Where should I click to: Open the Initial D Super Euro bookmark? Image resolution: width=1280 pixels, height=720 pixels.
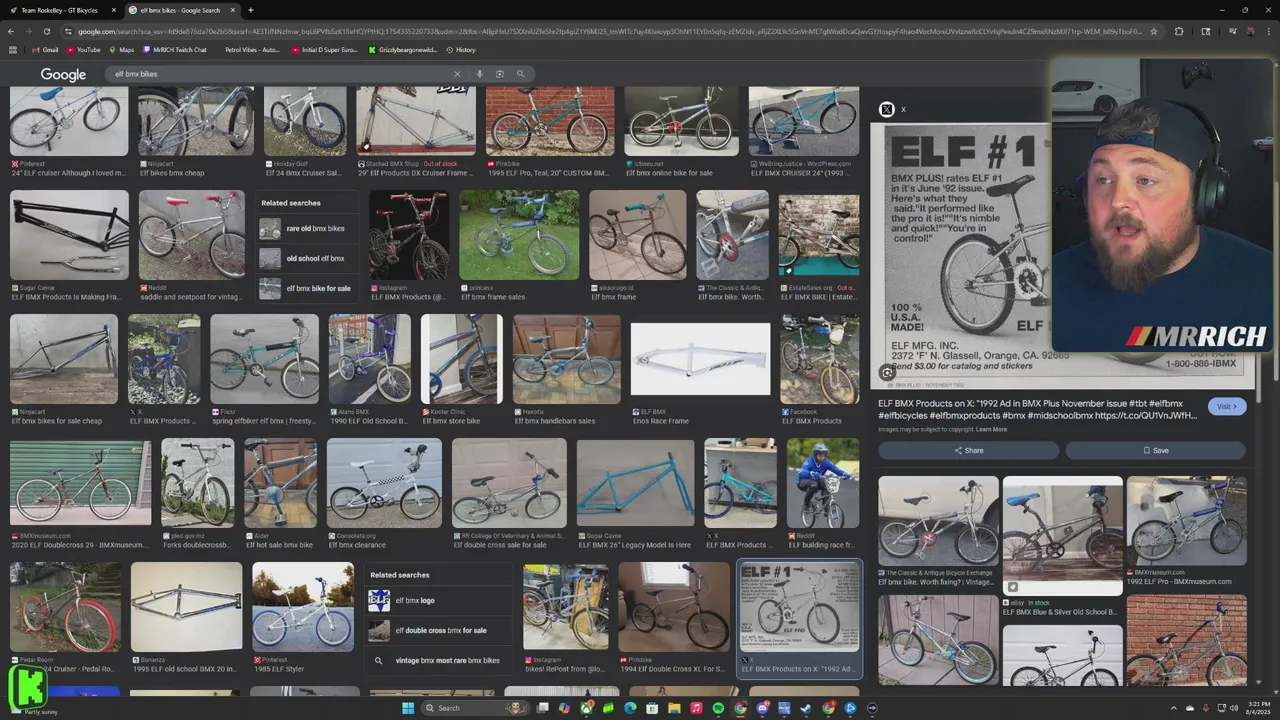click(x=325, y=49)
